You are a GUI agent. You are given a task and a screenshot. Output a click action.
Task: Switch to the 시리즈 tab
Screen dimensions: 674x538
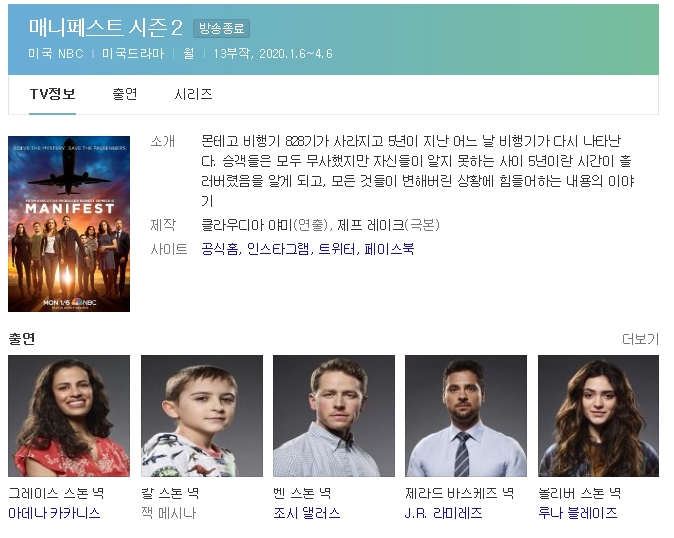click(193, 94)
